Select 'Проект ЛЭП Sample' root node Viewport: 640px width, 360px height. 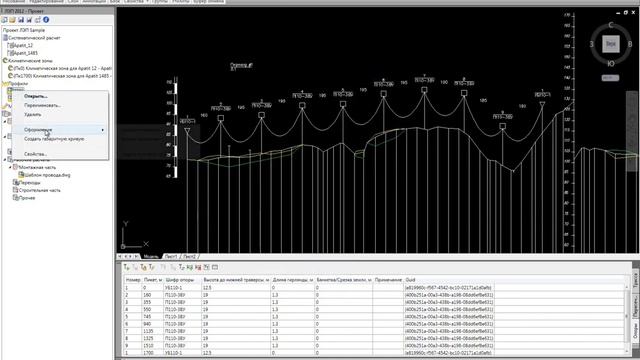coord(24,30)
